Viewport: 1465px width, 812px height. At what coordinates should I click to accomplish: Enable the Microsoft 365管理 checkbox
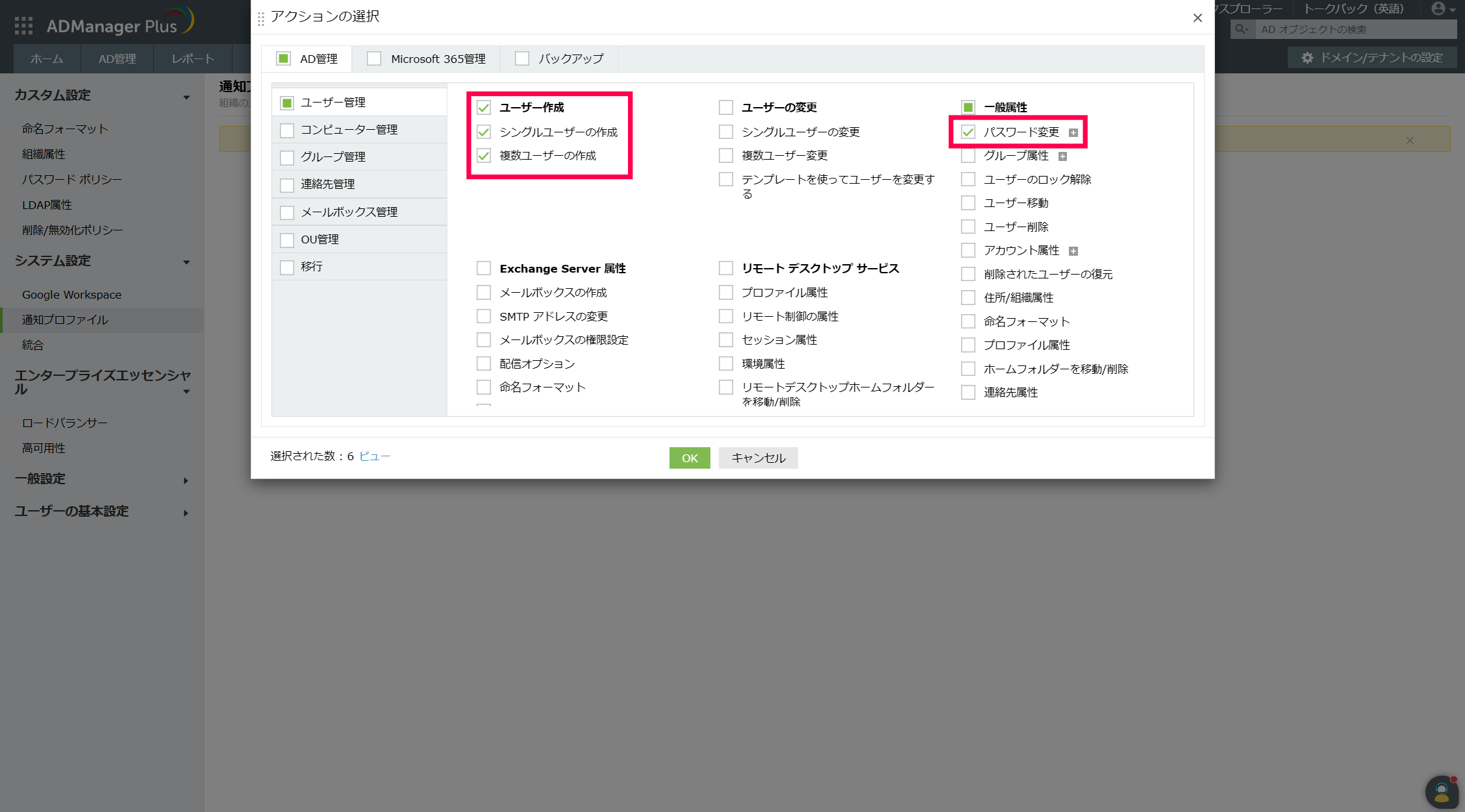pyautogui.click(x=374, y=58)
